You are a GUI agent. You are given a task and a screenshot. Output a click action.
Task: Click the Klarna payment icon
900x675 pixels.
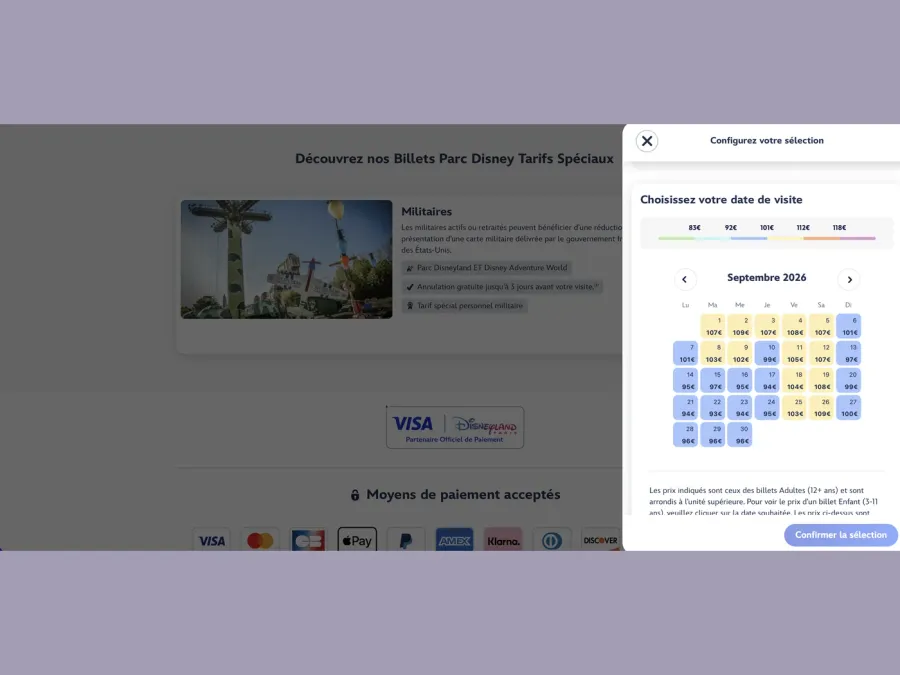click(503, 540)
